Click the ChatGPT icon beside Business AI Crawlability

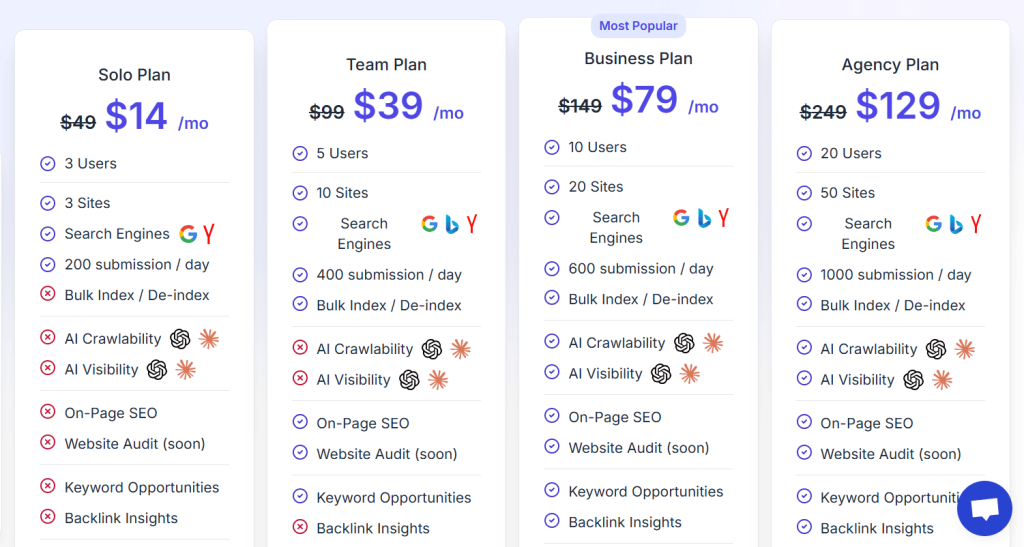(684, 343)
